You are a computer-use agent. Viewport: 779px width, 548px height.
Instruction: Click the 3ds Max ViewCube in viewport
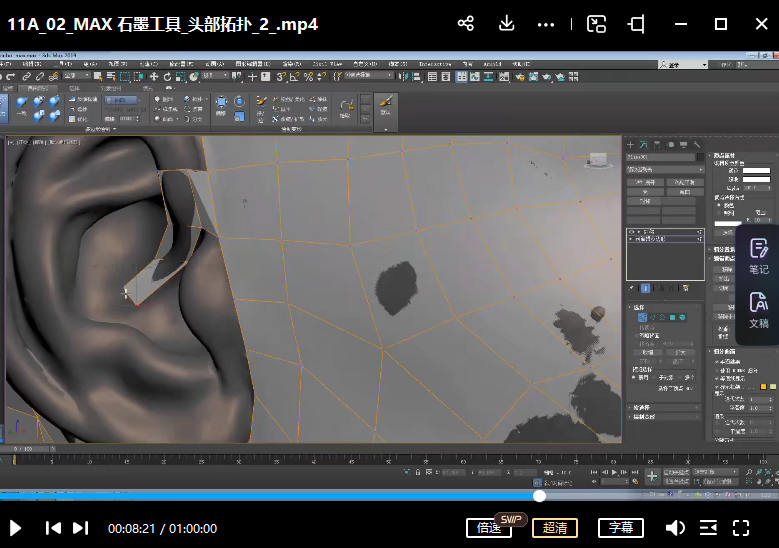(598, 160)
